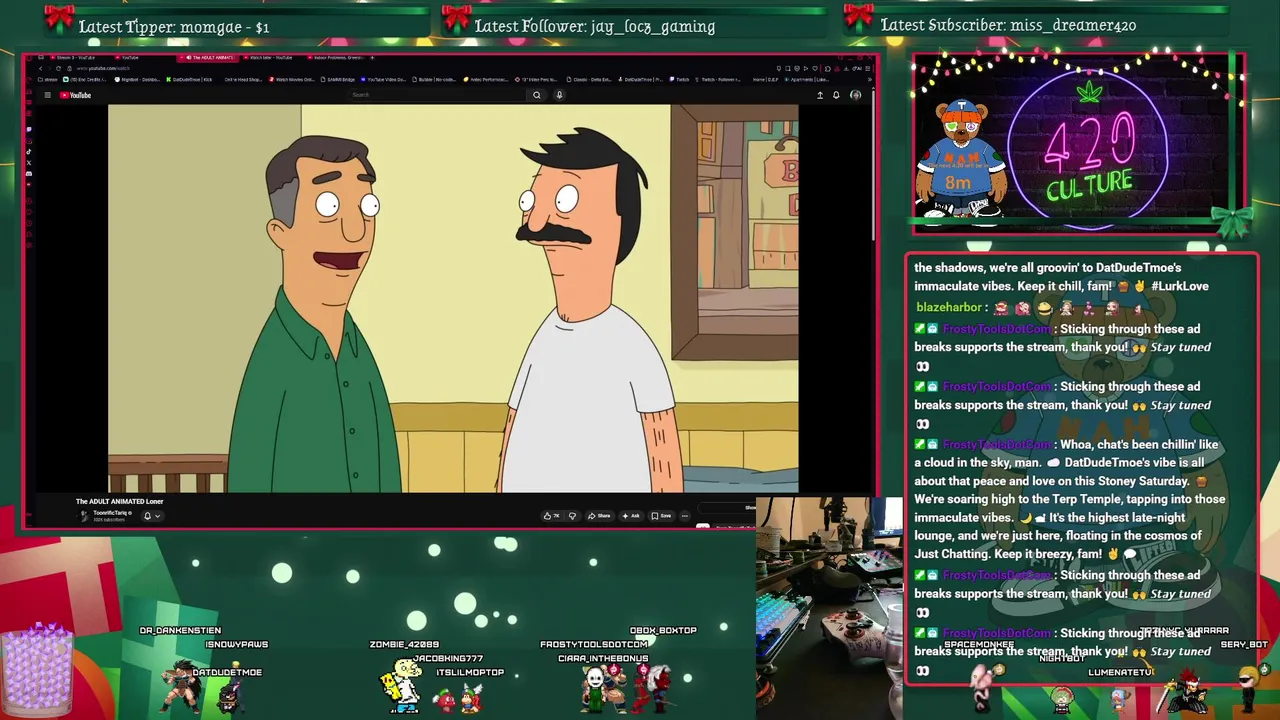Open TikTok from the browser sidebar

(x=29, y=152)
